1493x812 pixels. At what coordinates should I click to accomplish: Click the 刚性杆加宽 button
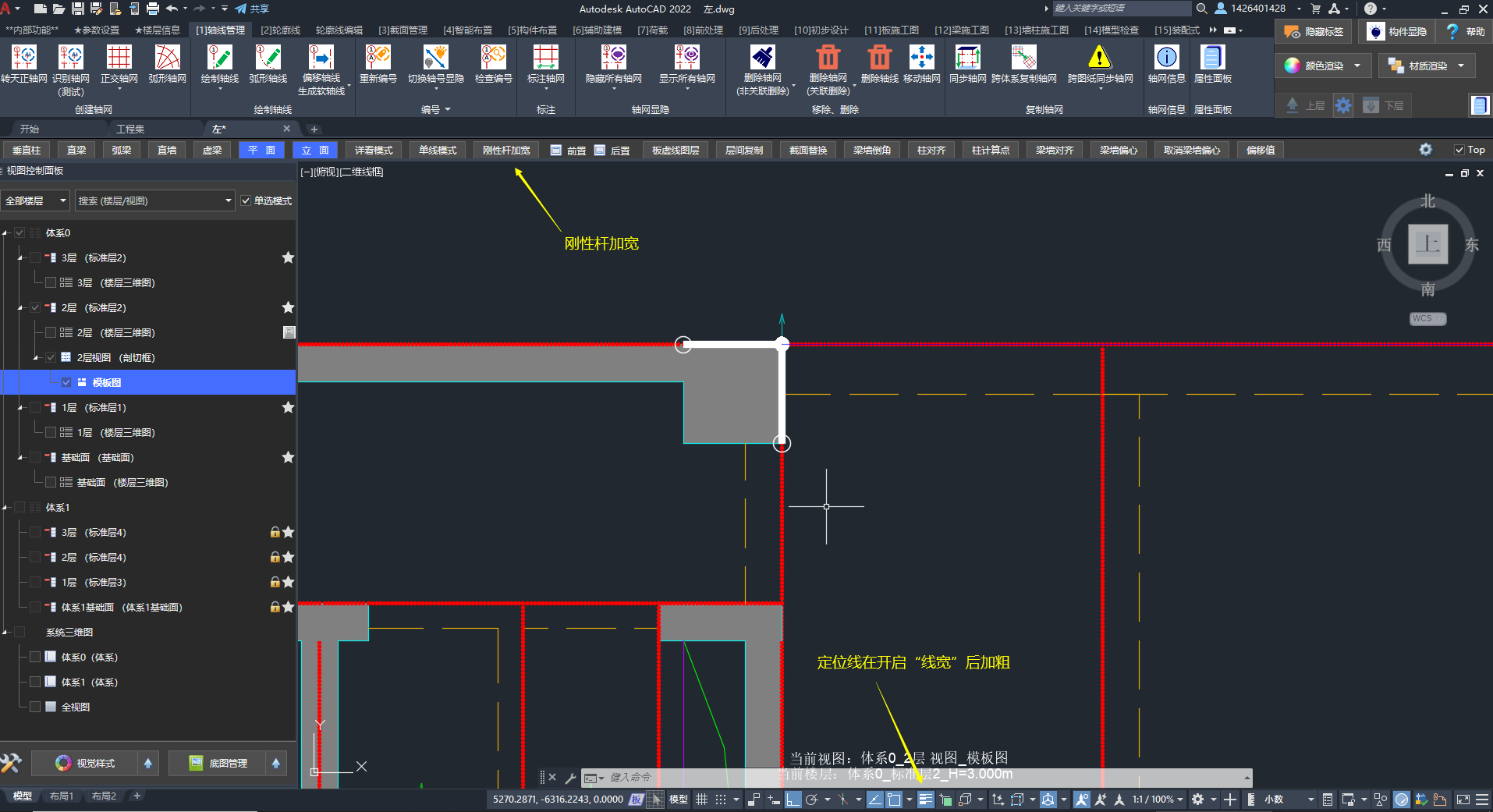coord(506,151)
